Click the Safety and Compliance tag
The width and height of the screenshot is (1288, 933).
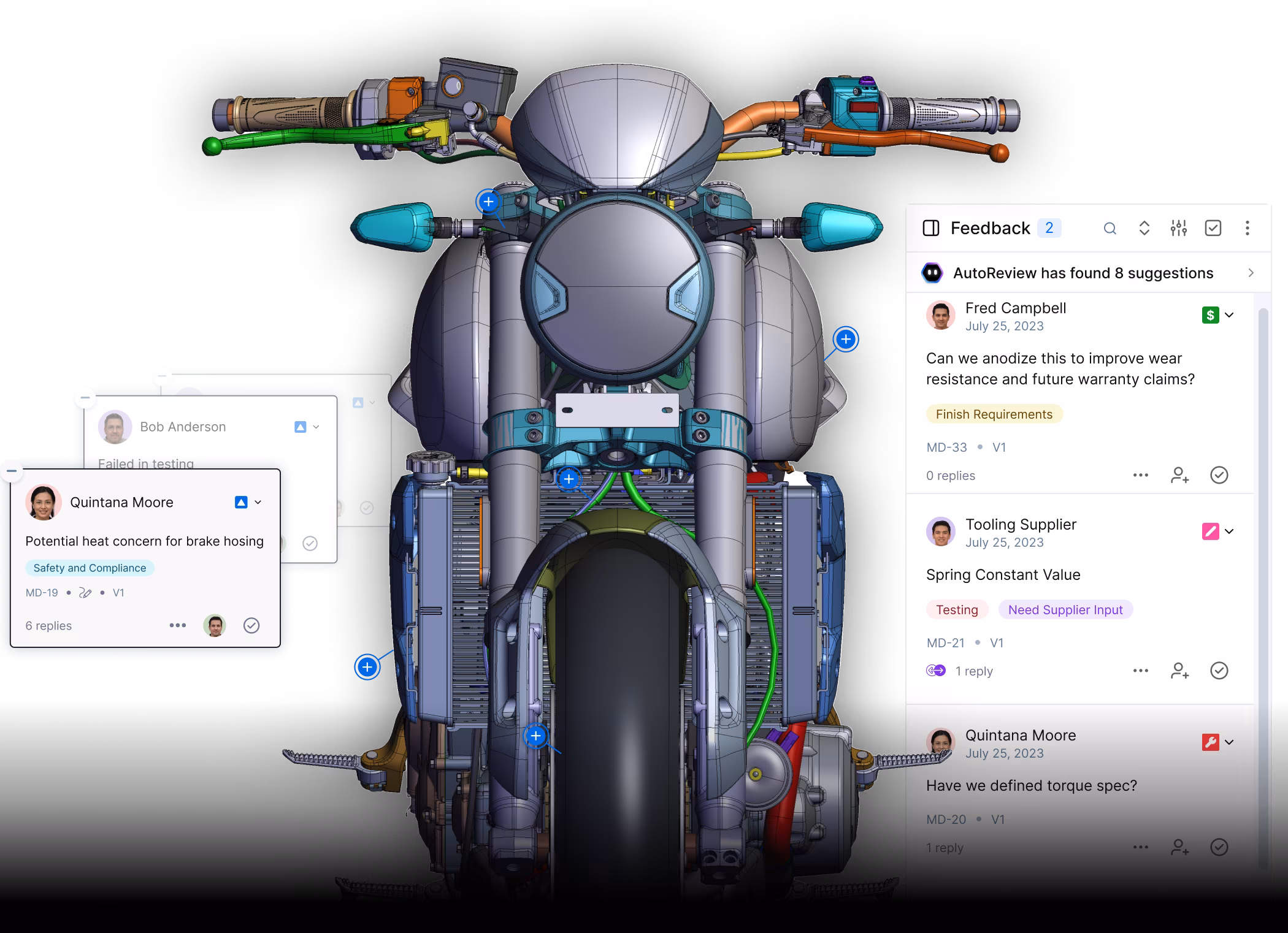(90, 568)
